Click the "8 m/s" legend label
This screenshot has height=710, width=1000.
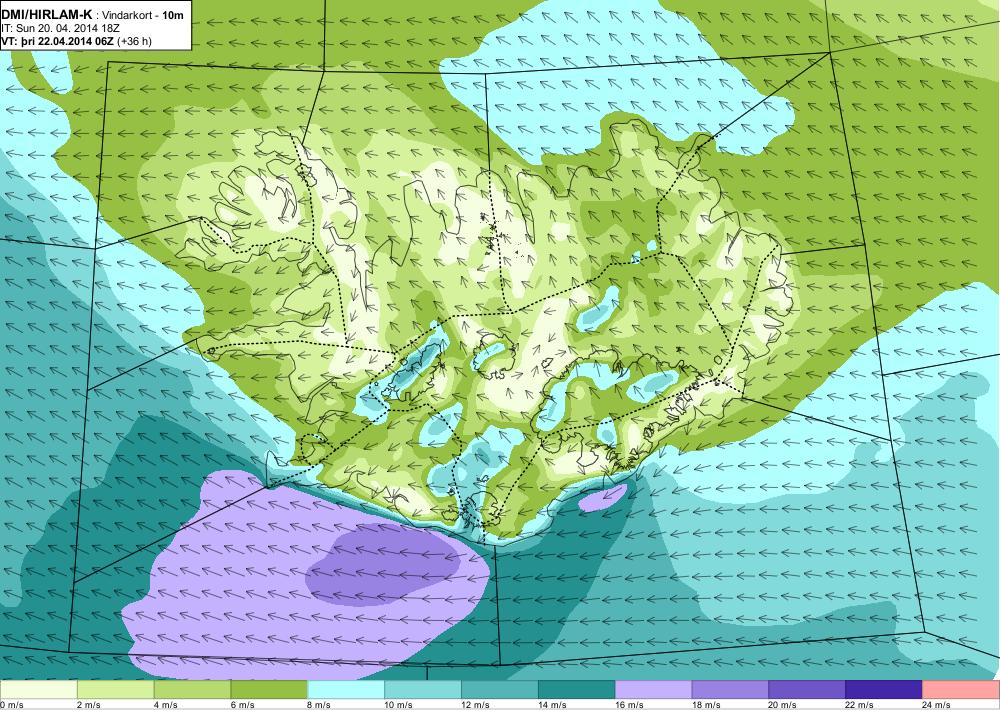320,705
